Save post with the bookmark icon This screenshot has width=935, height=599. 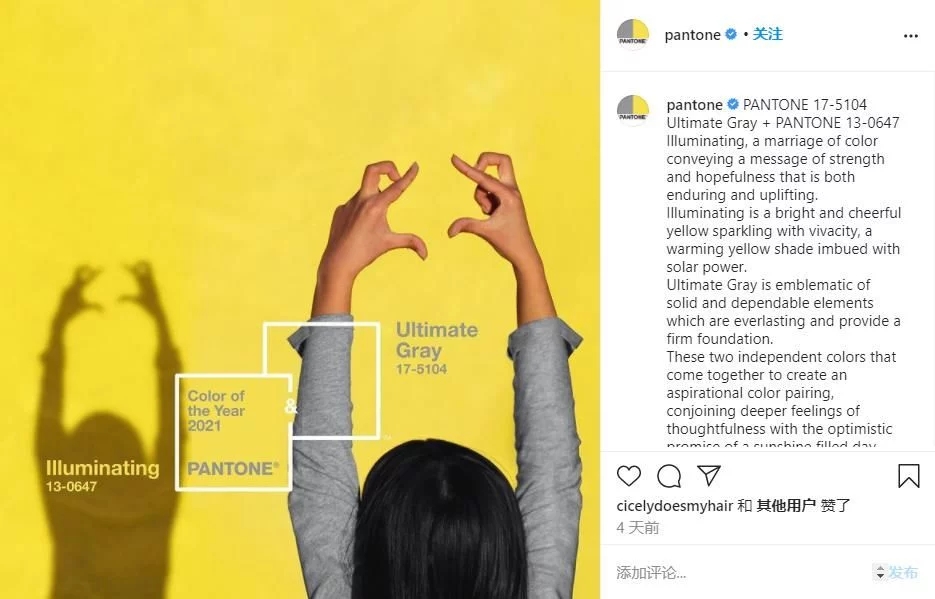(909, 476)
